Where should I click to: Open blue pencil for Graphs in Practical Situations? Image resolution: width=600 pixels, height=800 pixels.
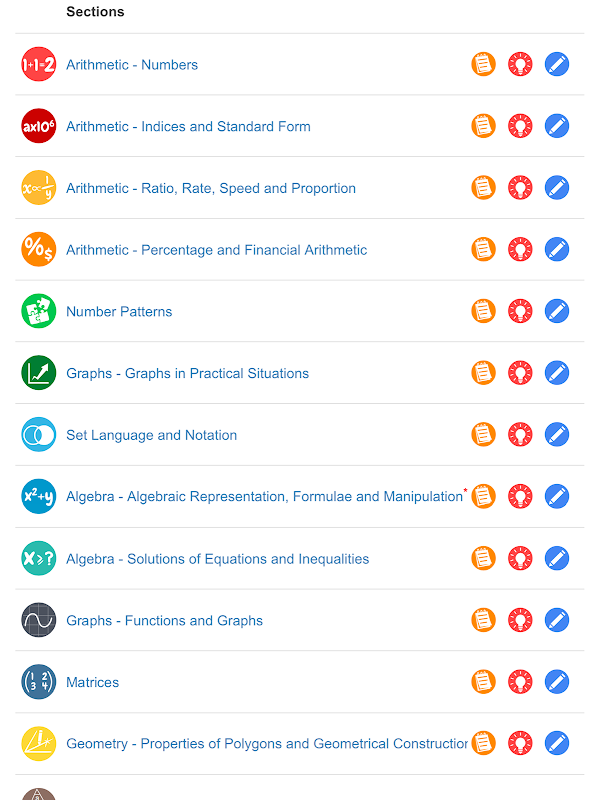coord(557,373)
